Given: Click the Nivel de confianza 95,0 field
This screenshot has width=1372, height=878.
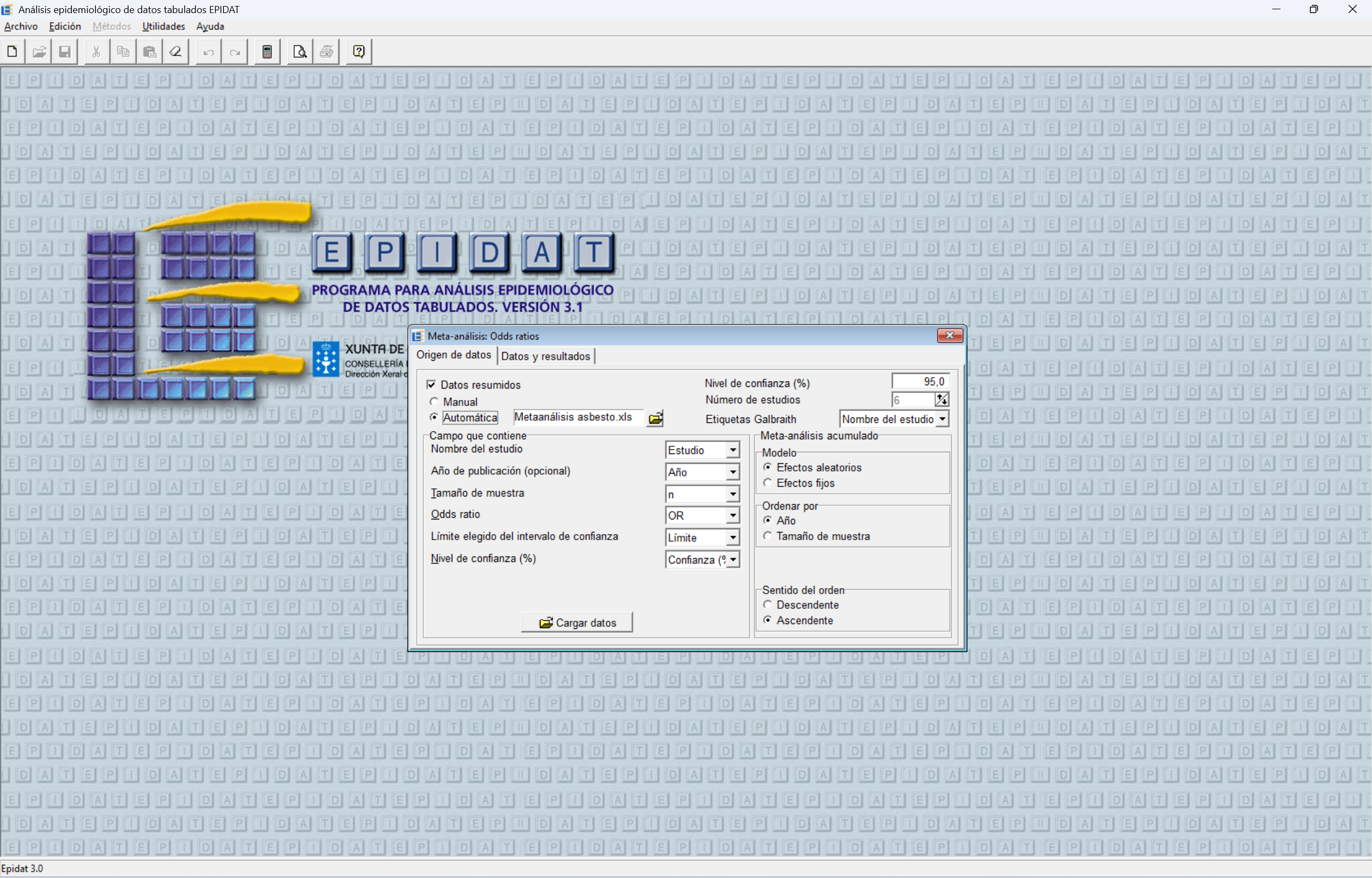Looking at the screenshot, I should click(919, 382).
